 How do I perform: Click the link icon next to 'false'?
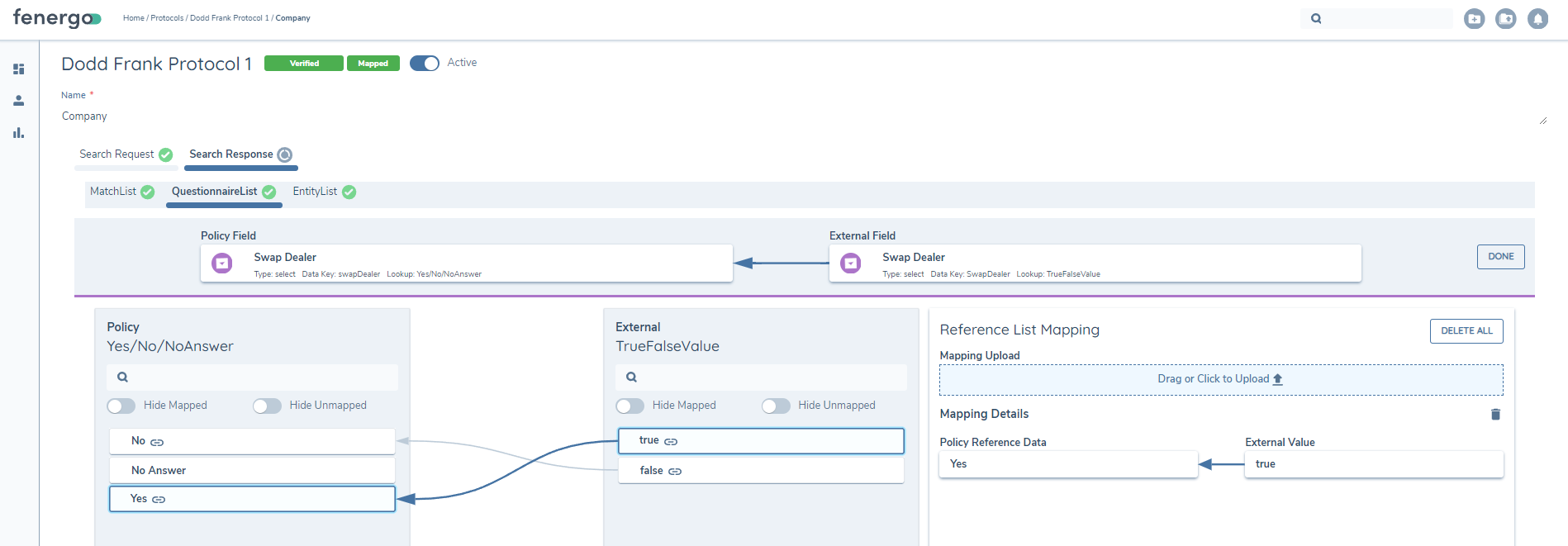coord(675,472)
